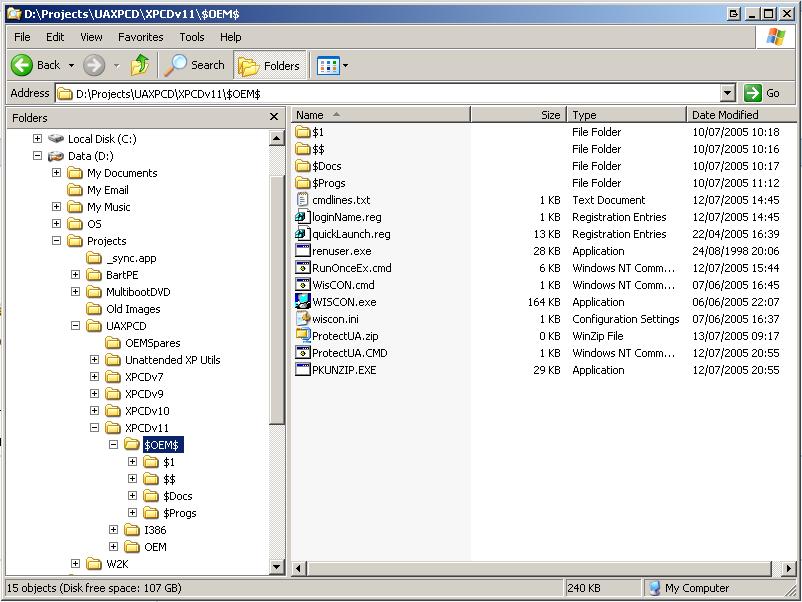This screenshot has width=802, height=602.
Task: Collapse the Projects tree node
Action: 56,240
